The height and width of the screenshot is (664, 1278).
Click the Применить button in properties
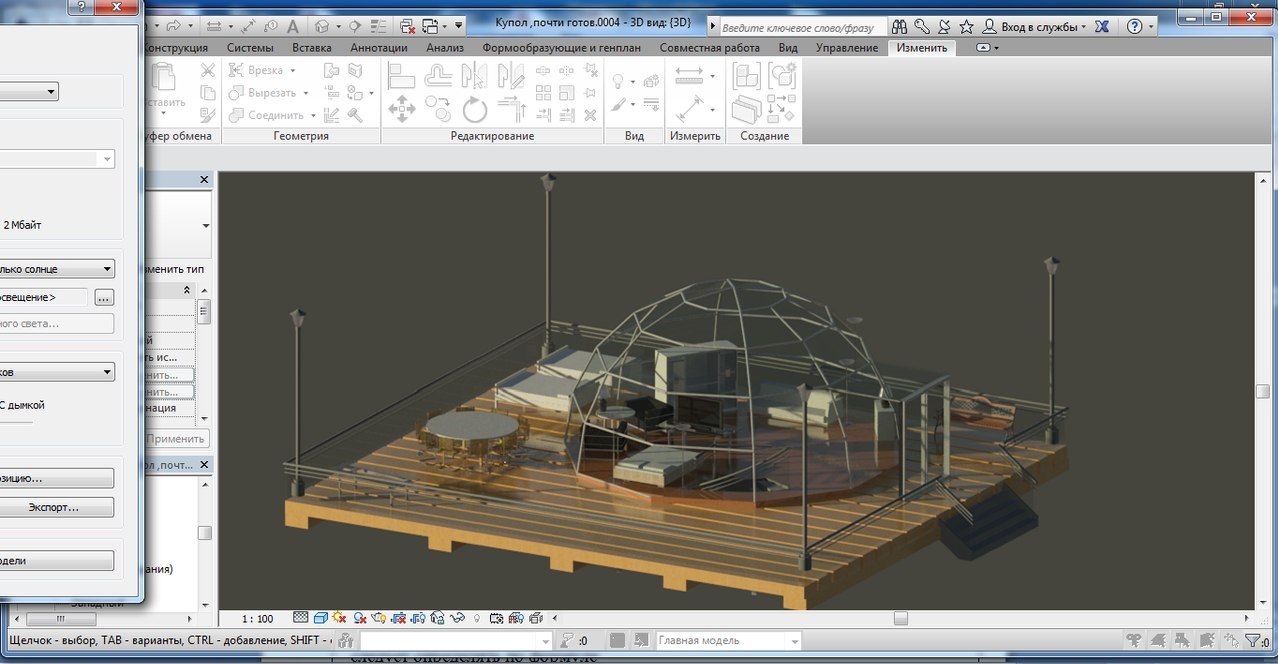176,439
